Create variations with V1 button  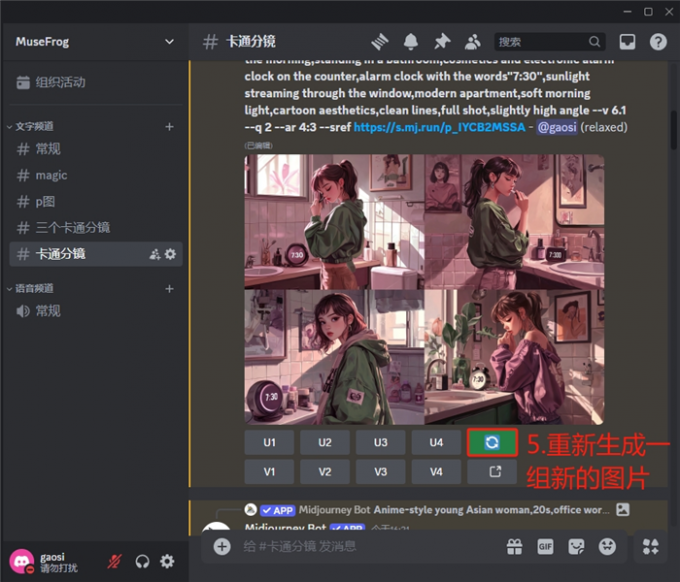pos(269,471)
